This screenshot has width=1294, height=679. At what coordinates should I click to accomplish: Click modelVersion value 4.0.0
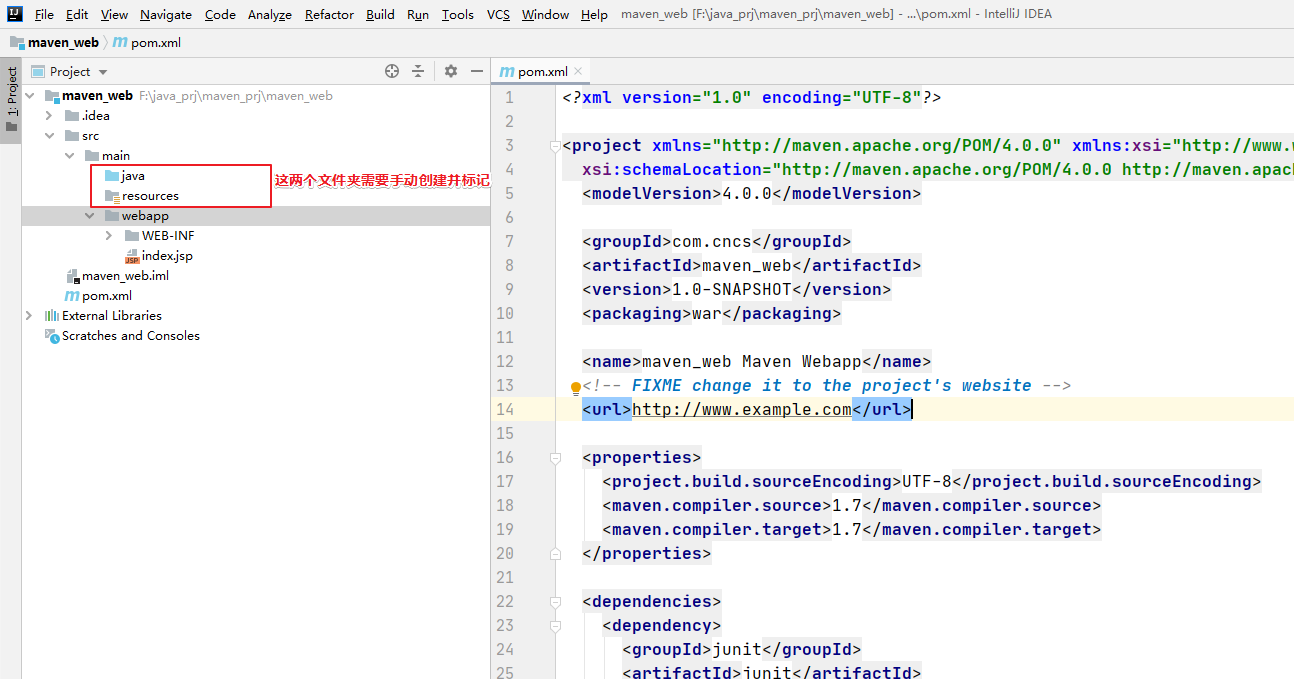point(747,194)
